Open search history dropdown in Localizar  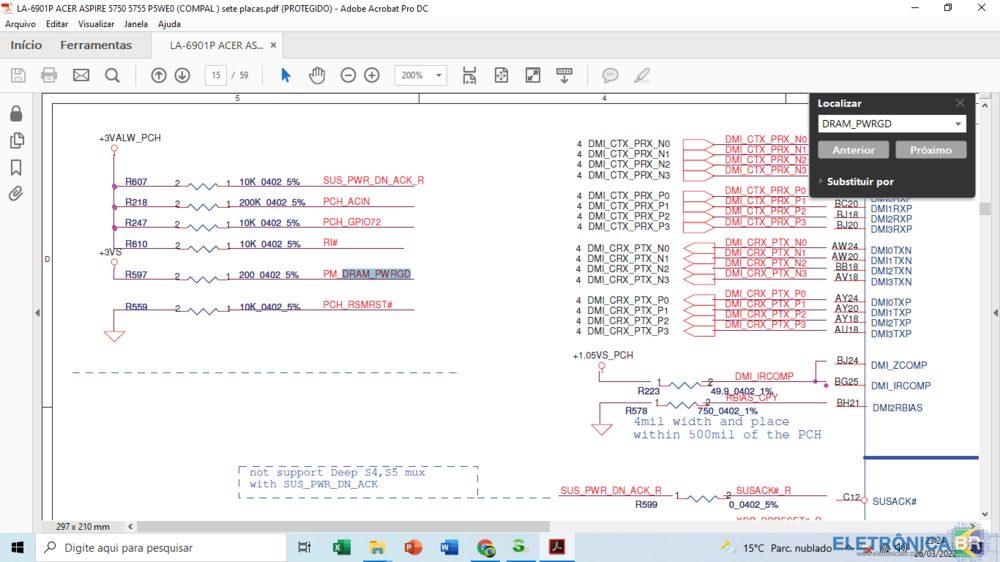point(958,125)
